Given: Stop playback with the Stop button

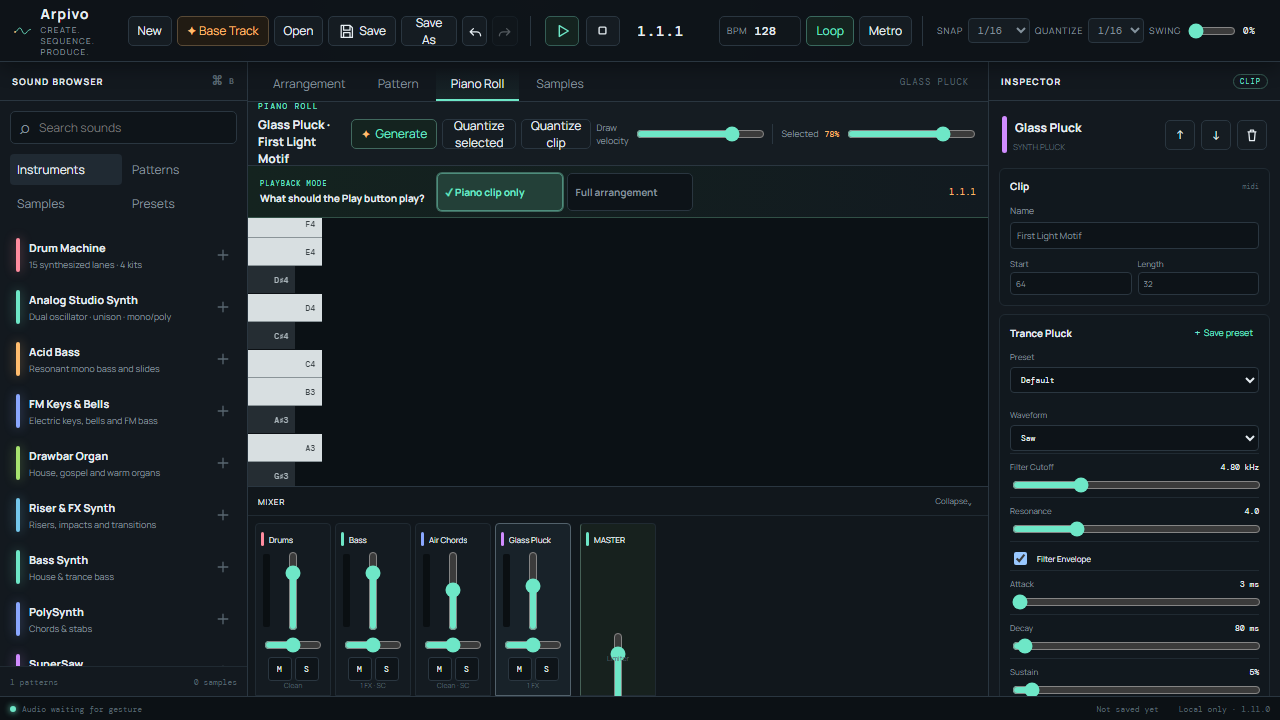Looking at the screenshot, I should 602,31.
